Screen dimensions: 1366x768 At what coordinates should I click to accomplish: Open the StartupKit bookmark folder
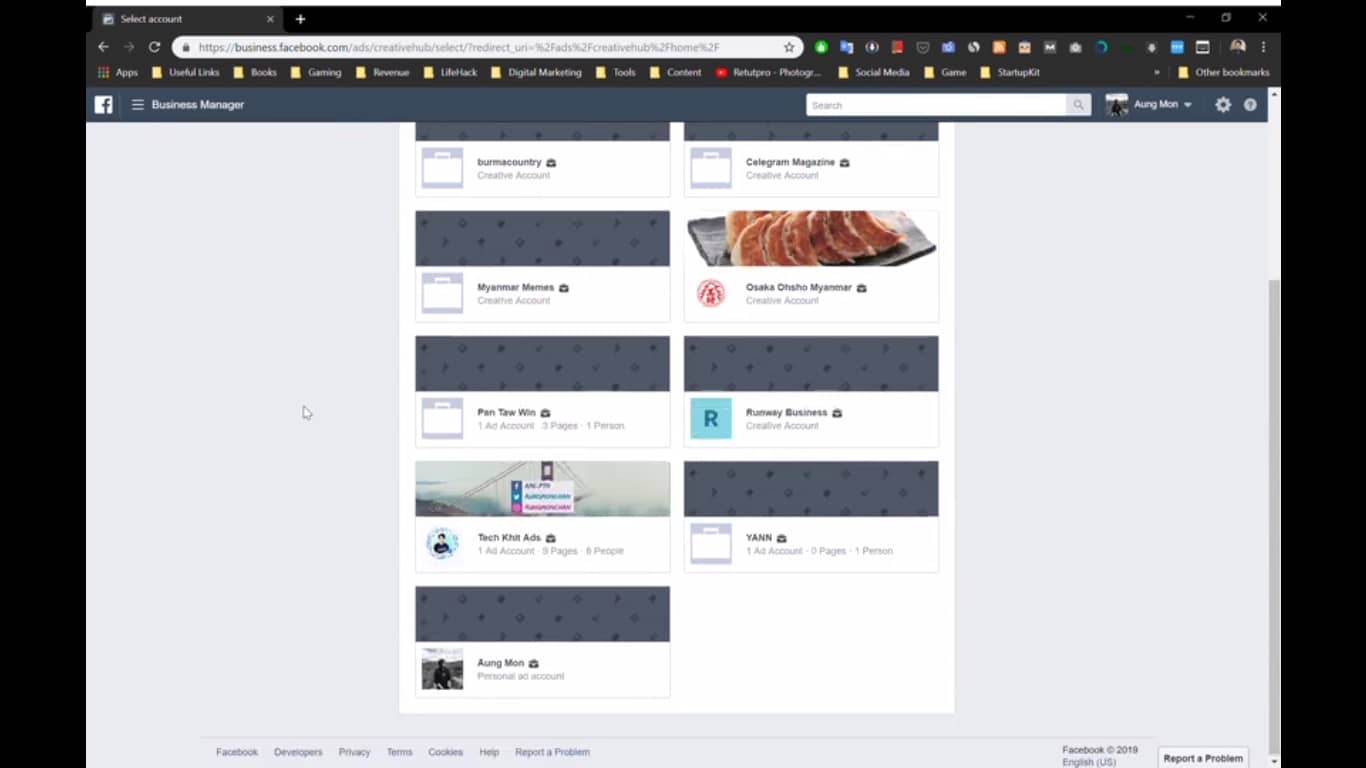[x=1011, y=72]
